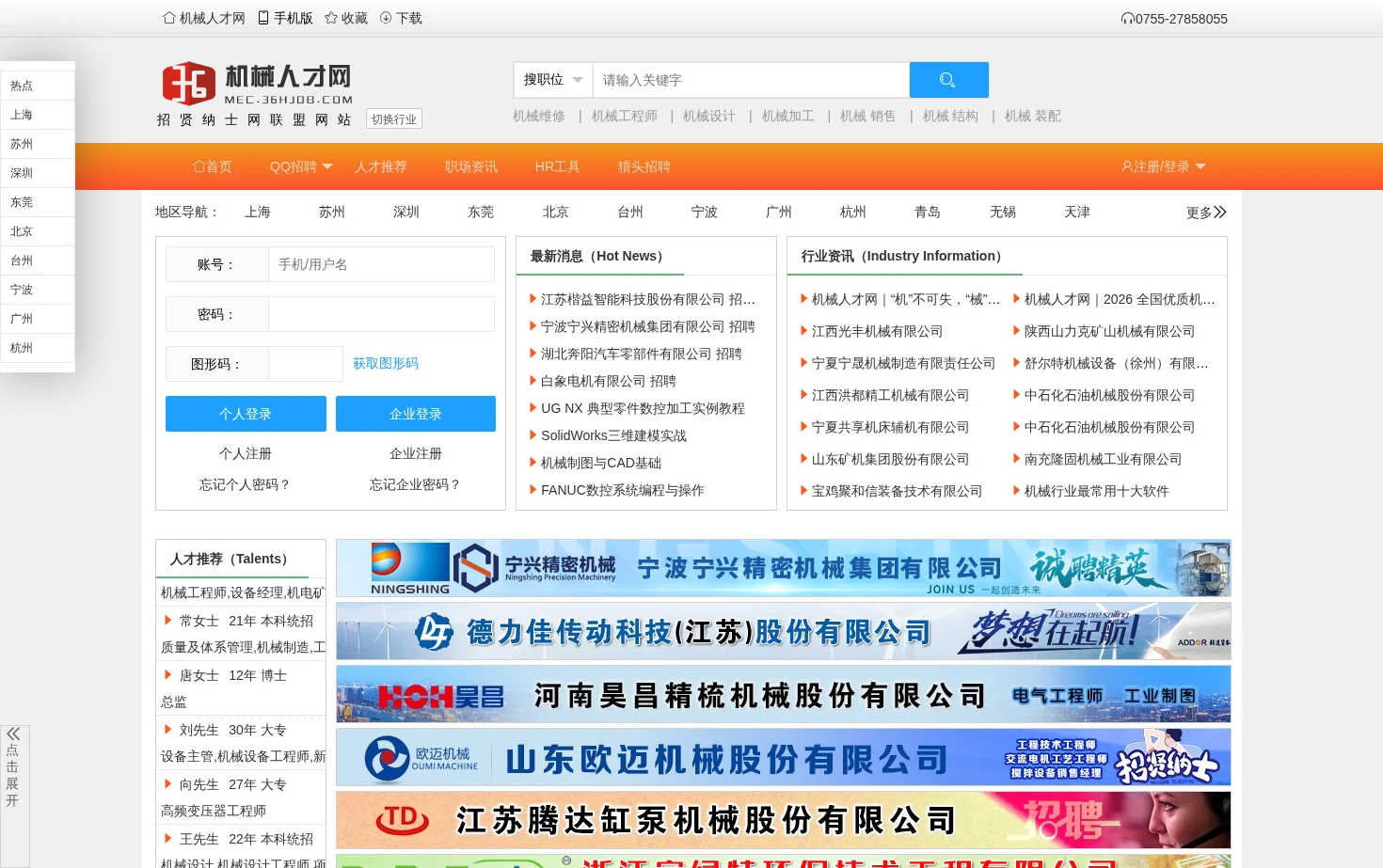Click the 企业登录 button
Screen dimensions: 1383x868
(x=416, y=414)
